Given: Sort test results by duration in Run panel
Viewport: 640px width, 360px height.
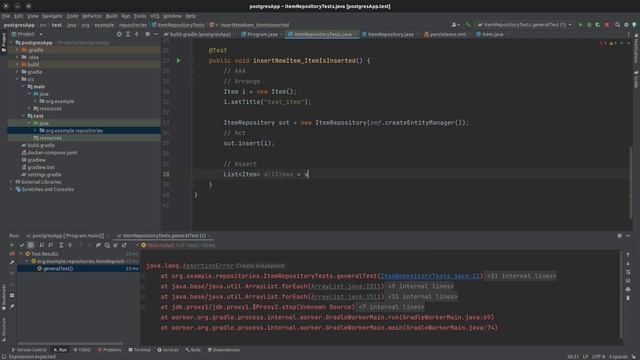Looking at the screenshot, I should 50,245.
